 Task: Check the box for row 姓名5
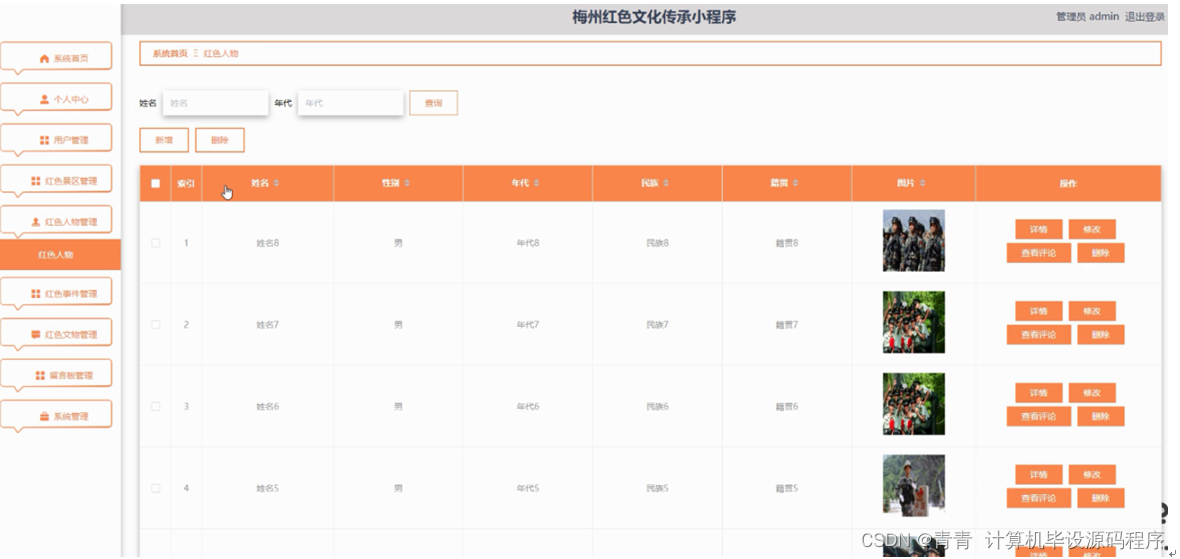[156, 488]
